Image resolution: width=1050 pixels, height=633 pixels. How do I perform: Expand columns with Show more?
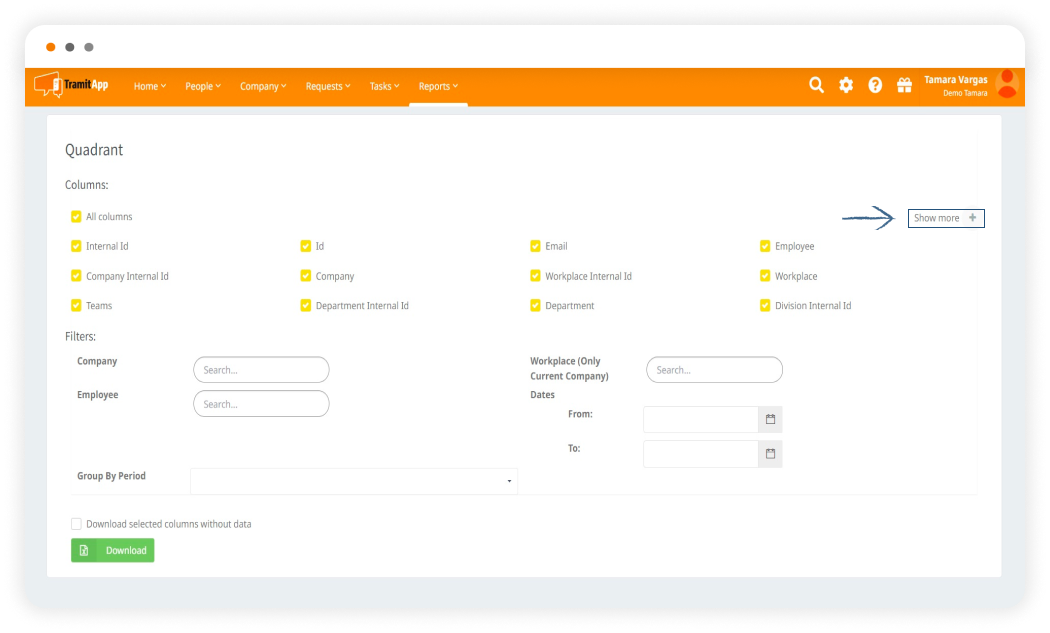point(945,218)
